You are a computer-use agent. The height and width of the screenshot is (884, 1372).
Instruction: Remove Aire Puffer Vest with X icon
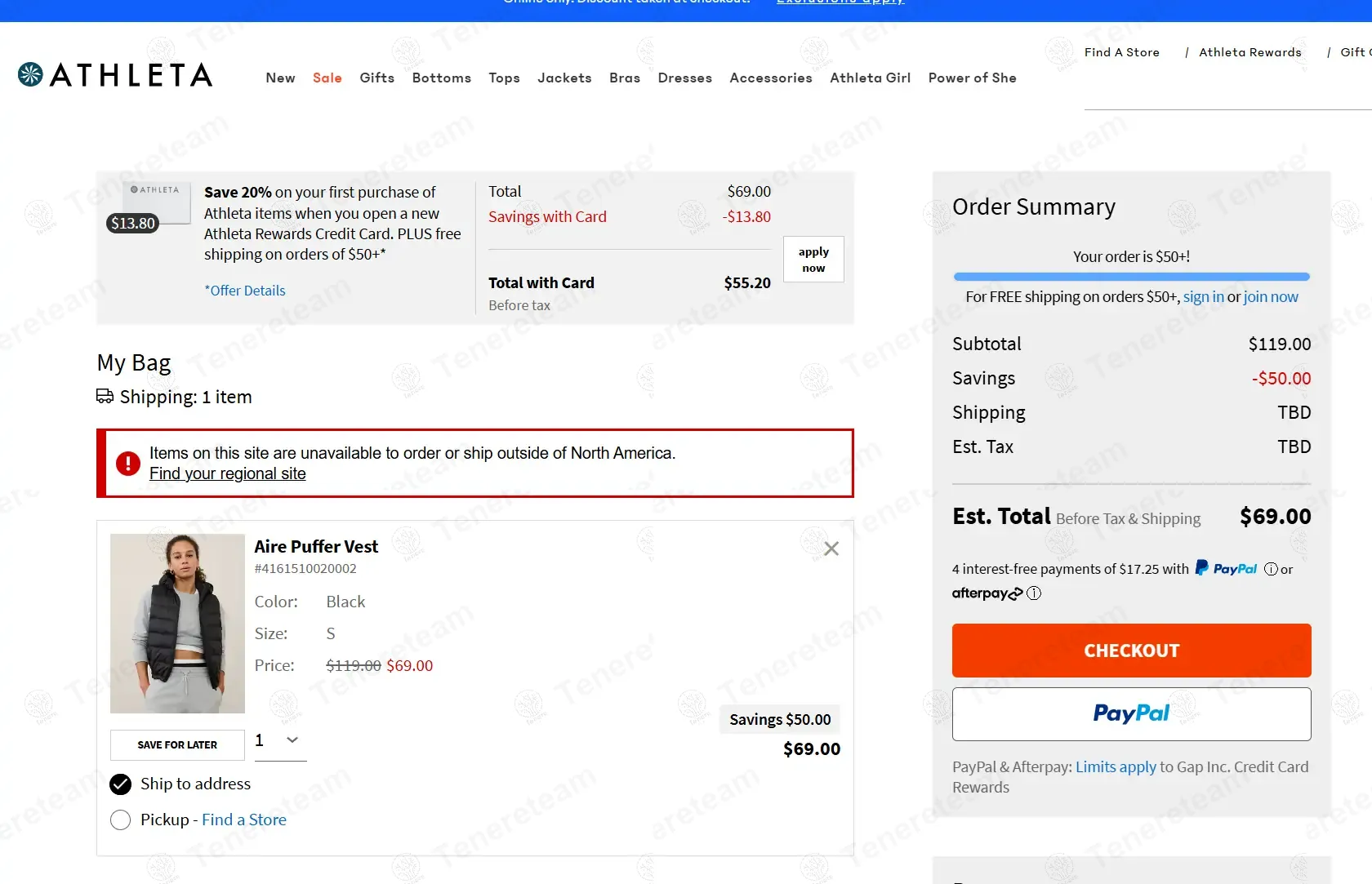tap(831, 549)
